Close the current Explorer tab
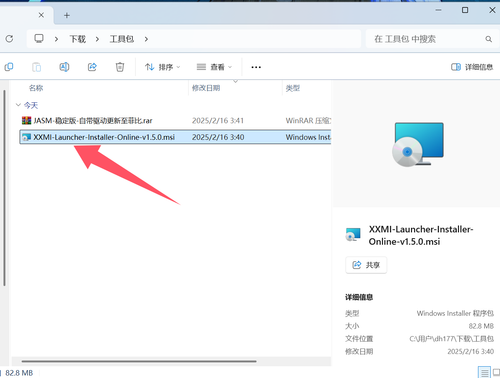The height and width of the screenshot is (378, 500). point(41,15)
